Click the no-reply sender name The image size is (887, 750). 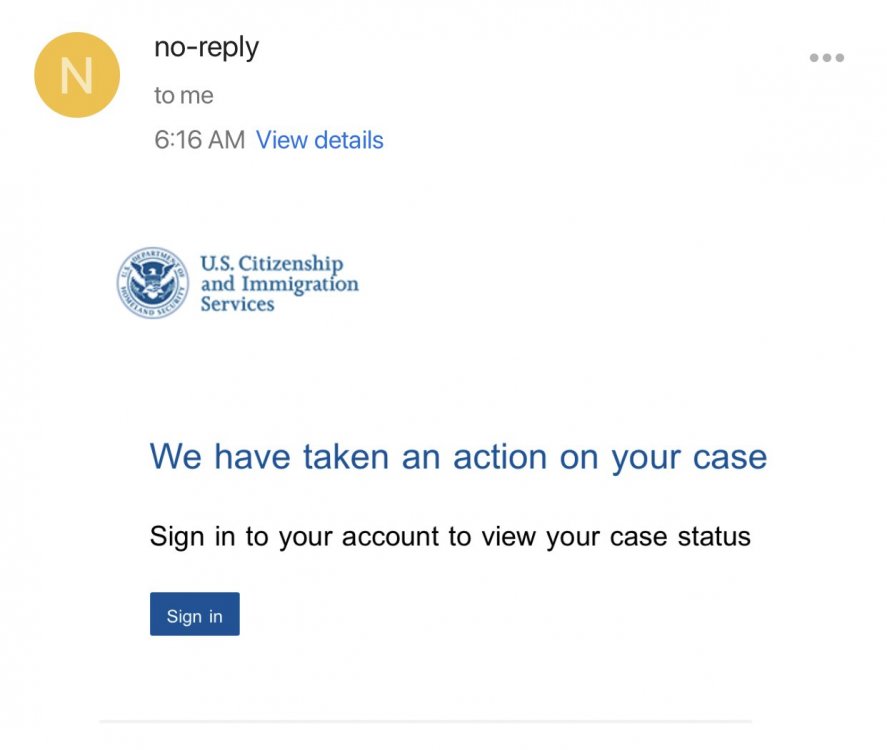tap(206, 47)
